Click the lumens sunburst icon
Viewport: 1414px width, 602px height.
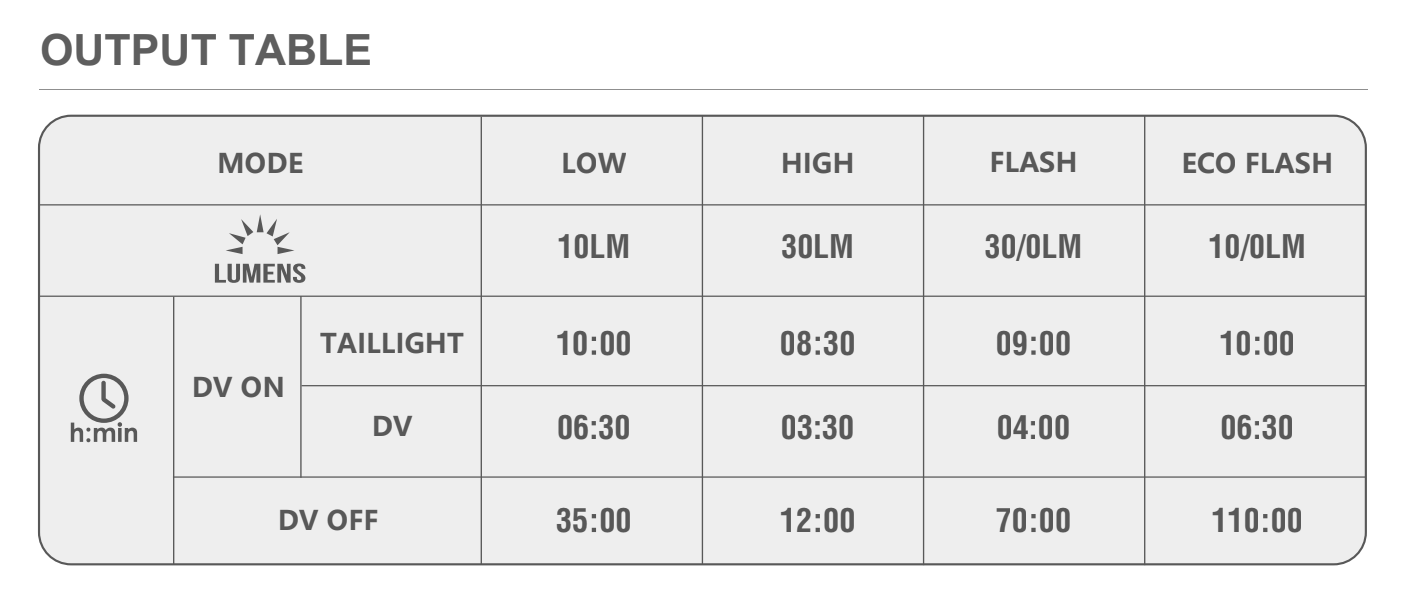[x=259, y=238]
